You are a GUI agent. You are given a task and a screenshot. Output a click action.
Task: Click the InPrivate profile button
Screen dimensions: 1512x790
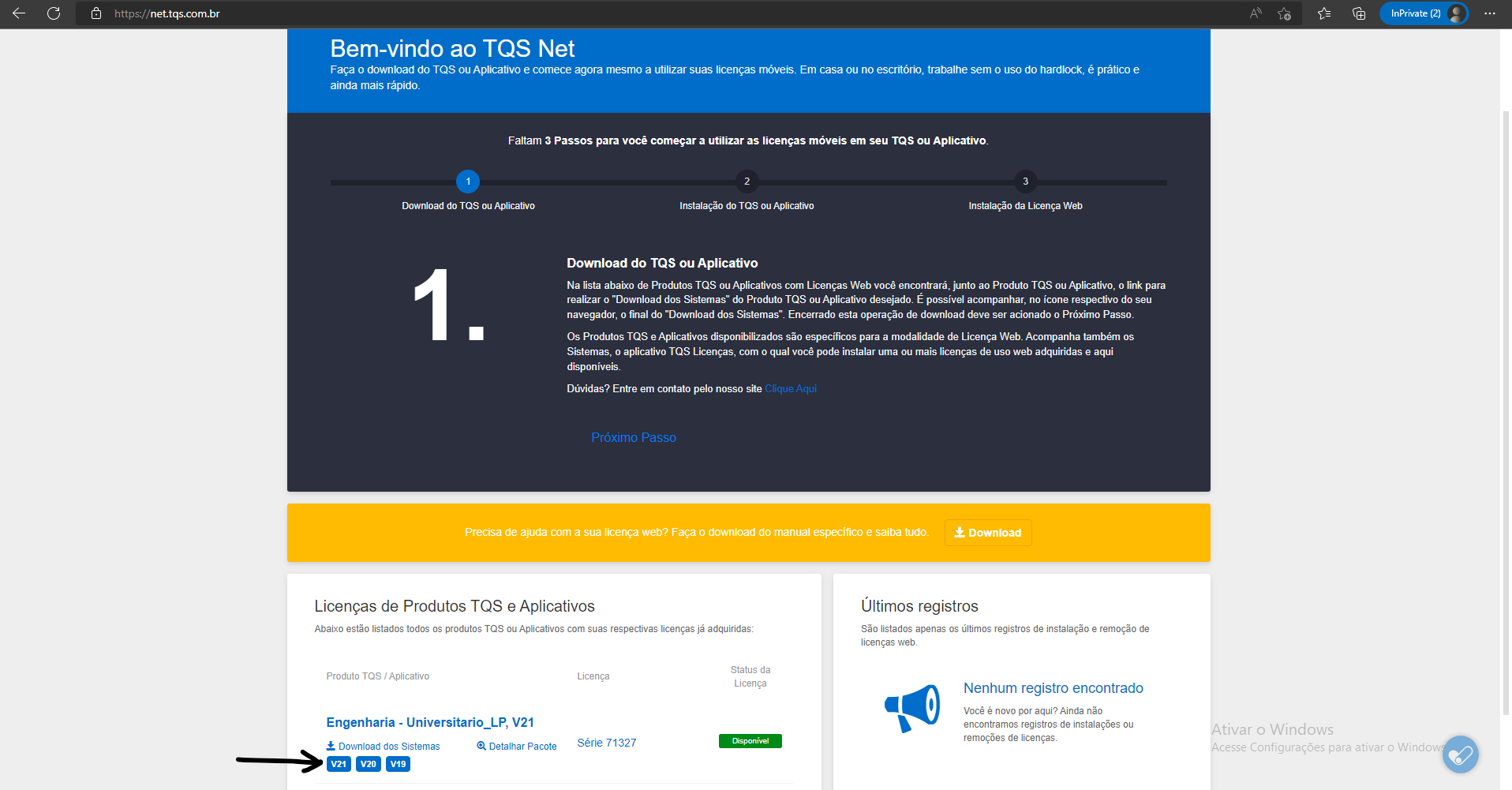pyautogui.click(x=1424, y=13)
